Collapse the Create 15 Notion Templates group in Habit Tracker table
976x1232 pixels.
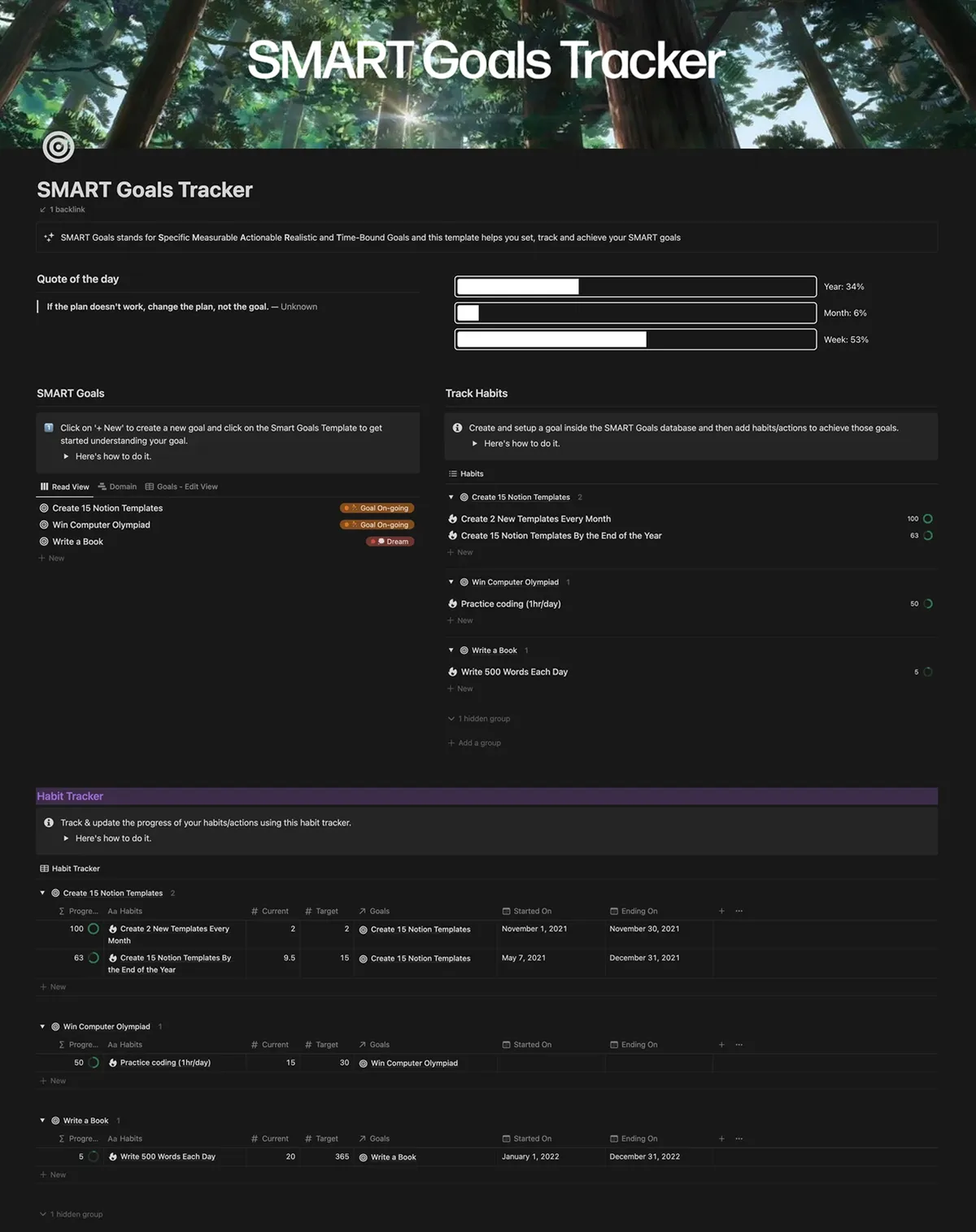43,893
